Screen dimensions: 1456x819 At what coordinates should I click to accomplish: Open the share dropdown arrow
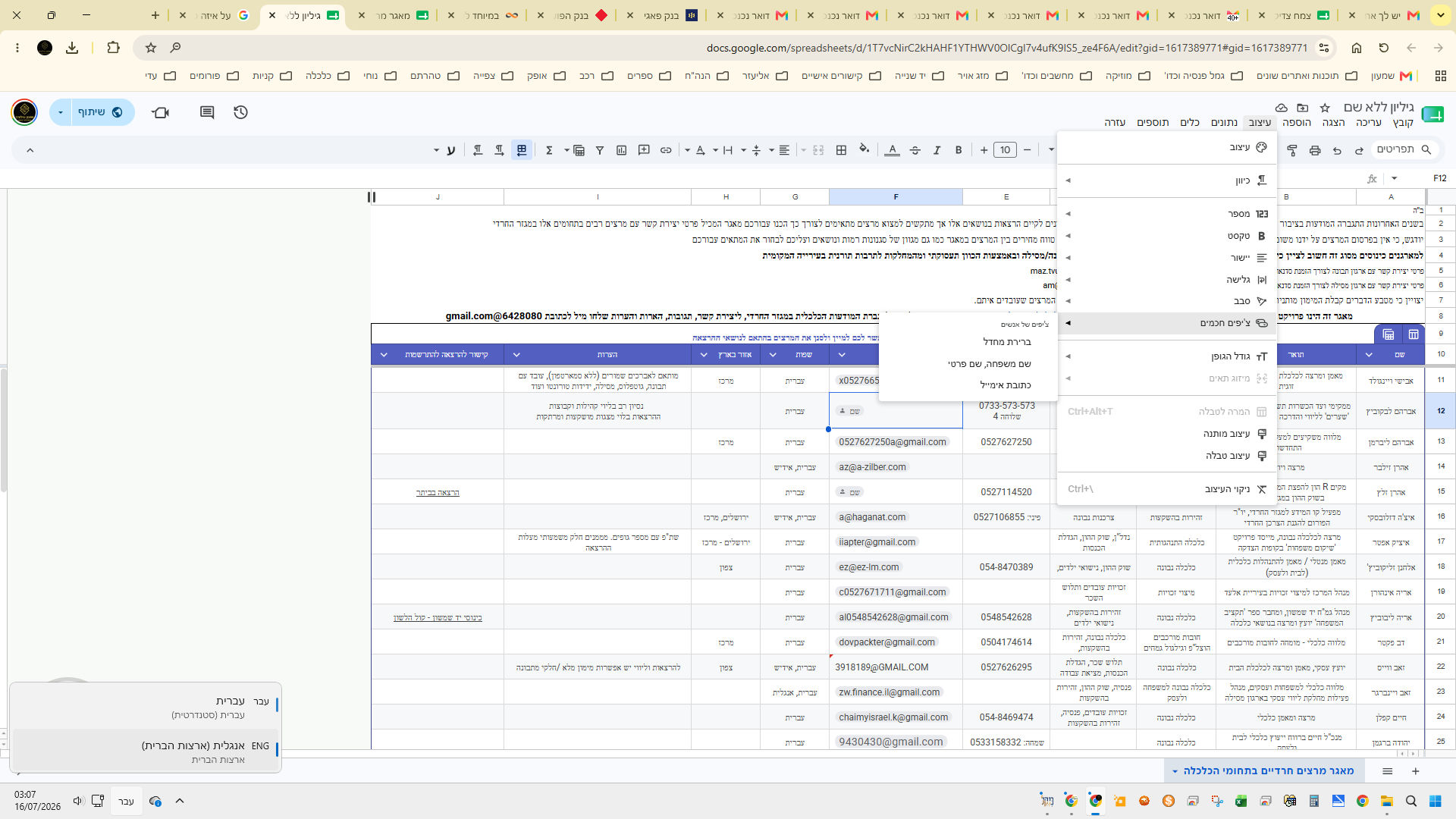pos(61,112)
